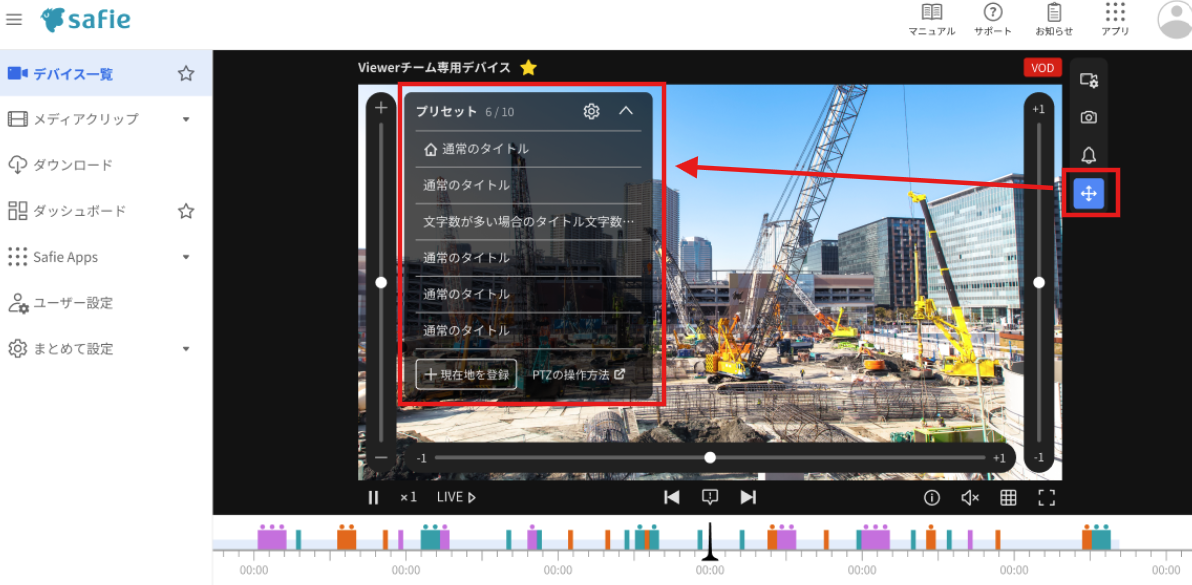The width and height of the screenshot is (1192, 585).
Task: Toggle favorite star on デバイス一覧
Action: 185,72
